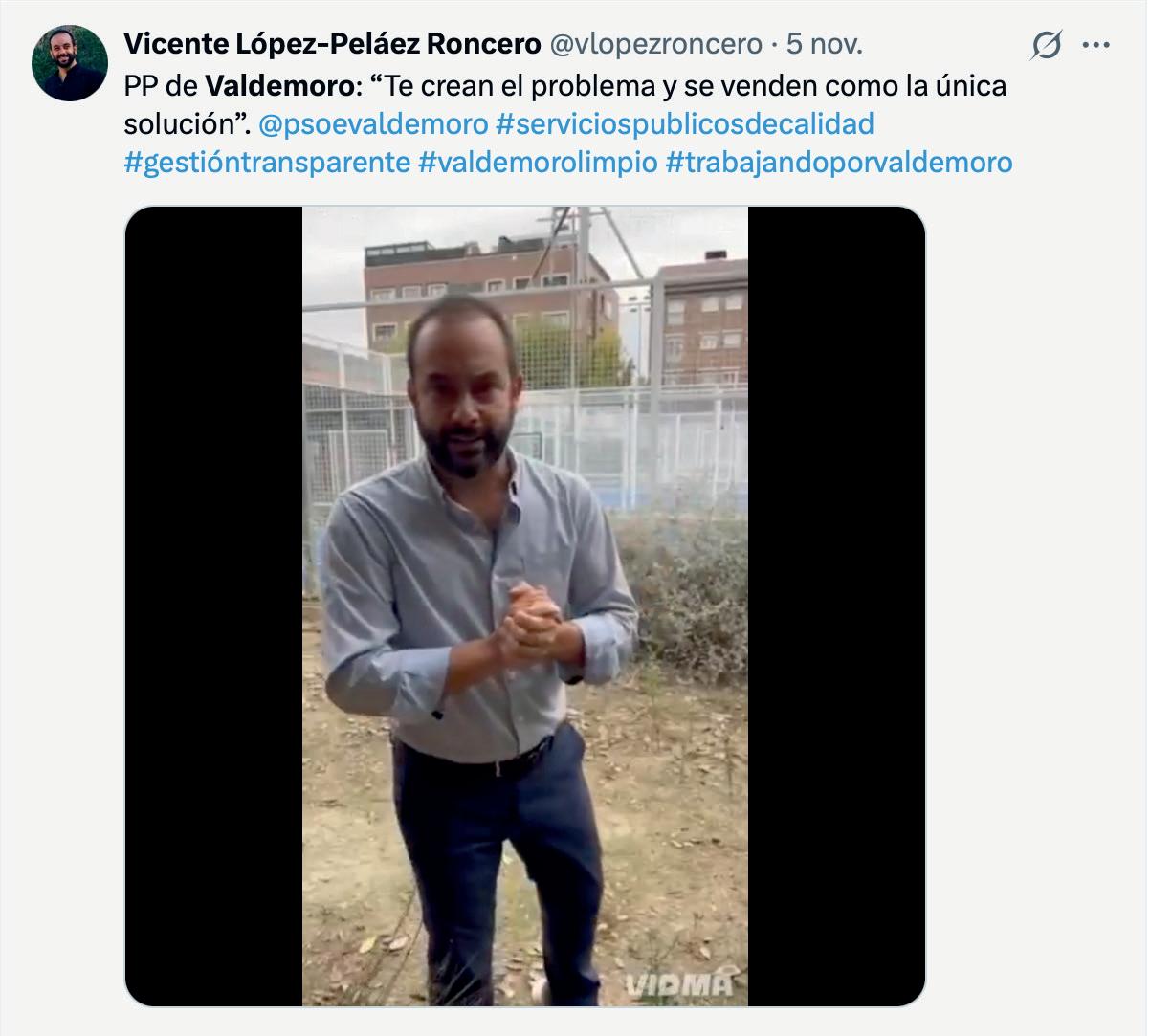
Task: Click the brick building in video background
Action: coord(491,292)
